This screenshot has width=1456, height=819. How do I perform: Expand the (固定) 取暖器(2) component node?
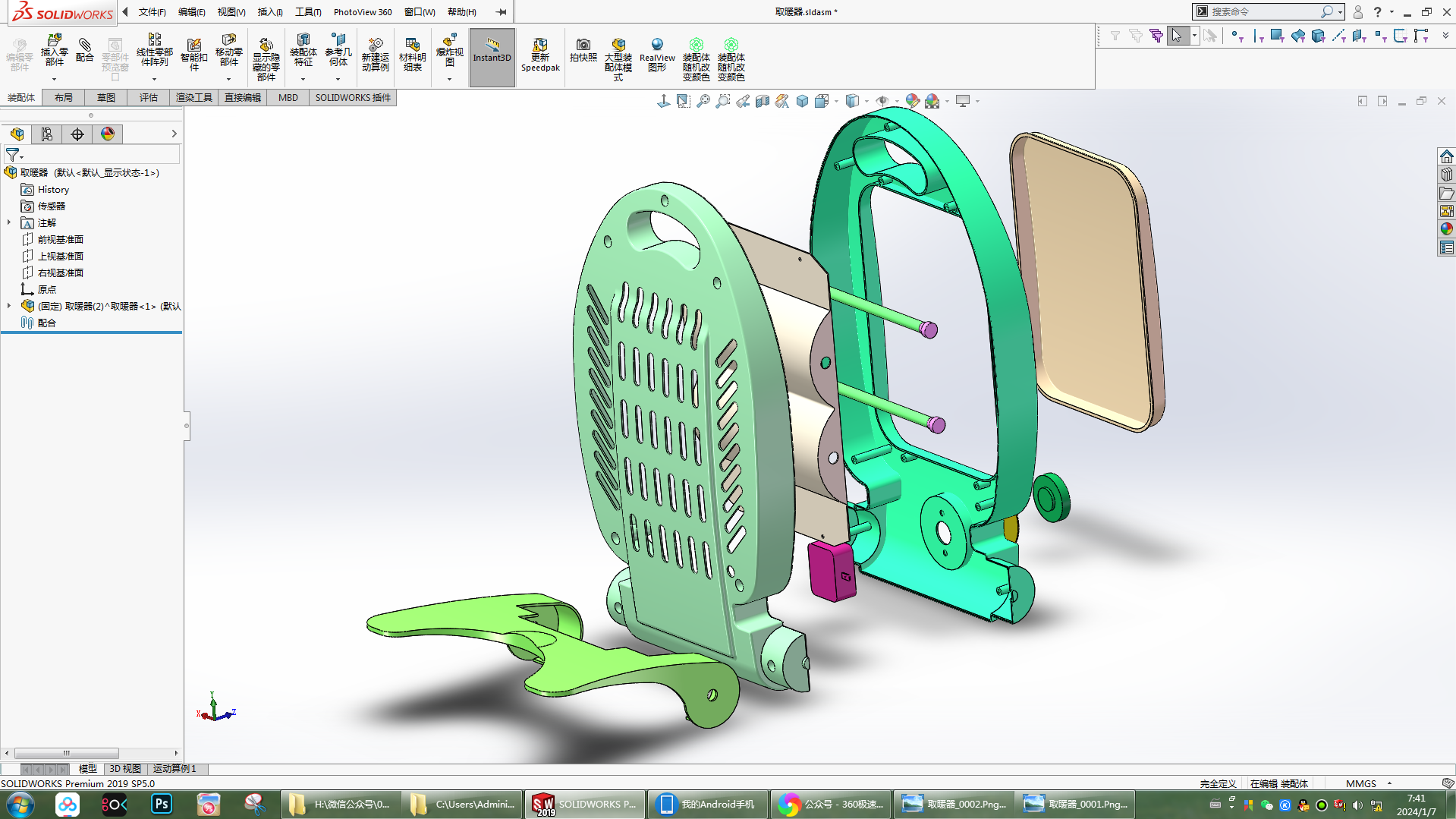9,306
